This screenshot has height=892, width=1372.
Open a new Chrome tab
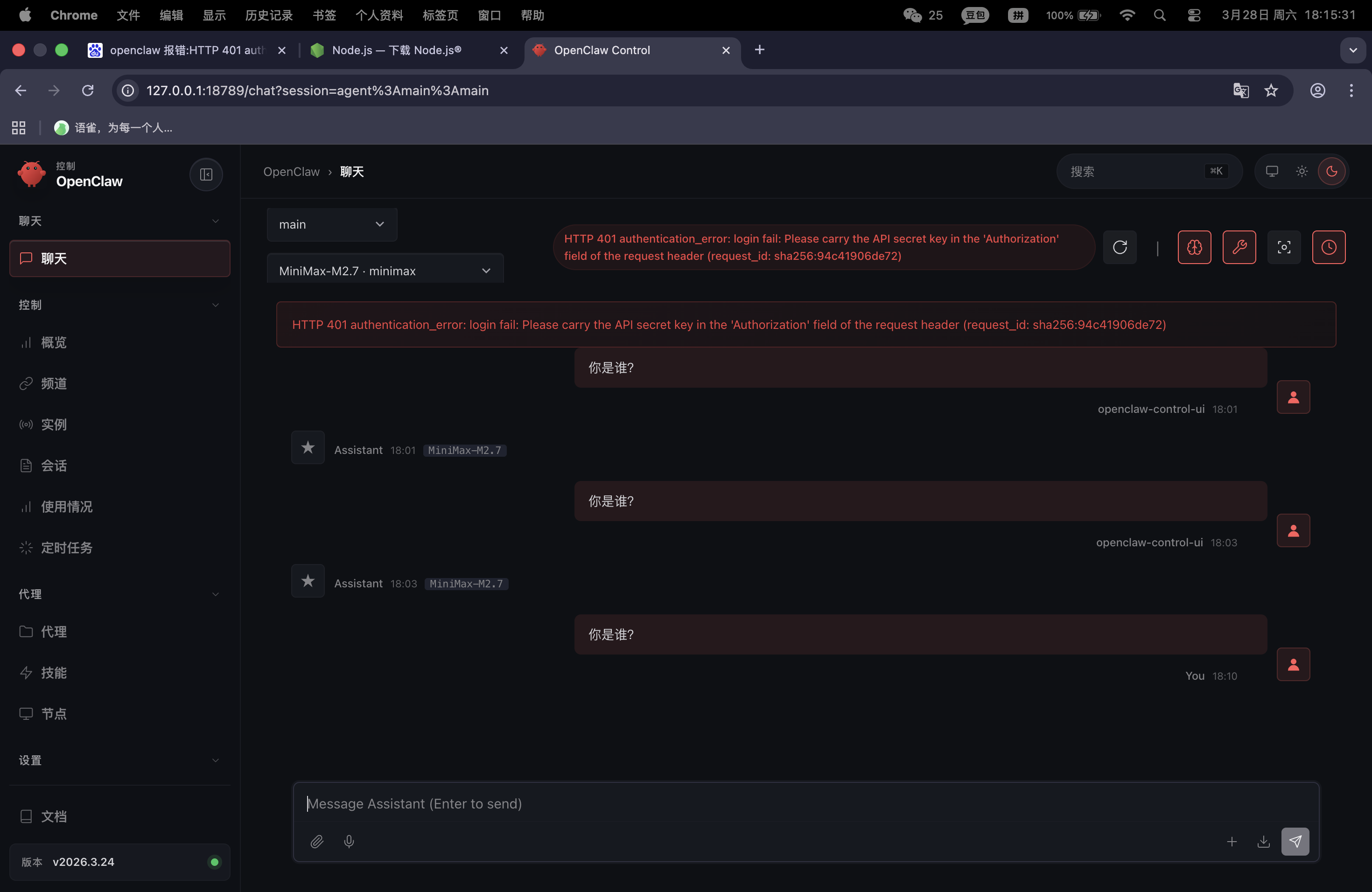[759, 50]
